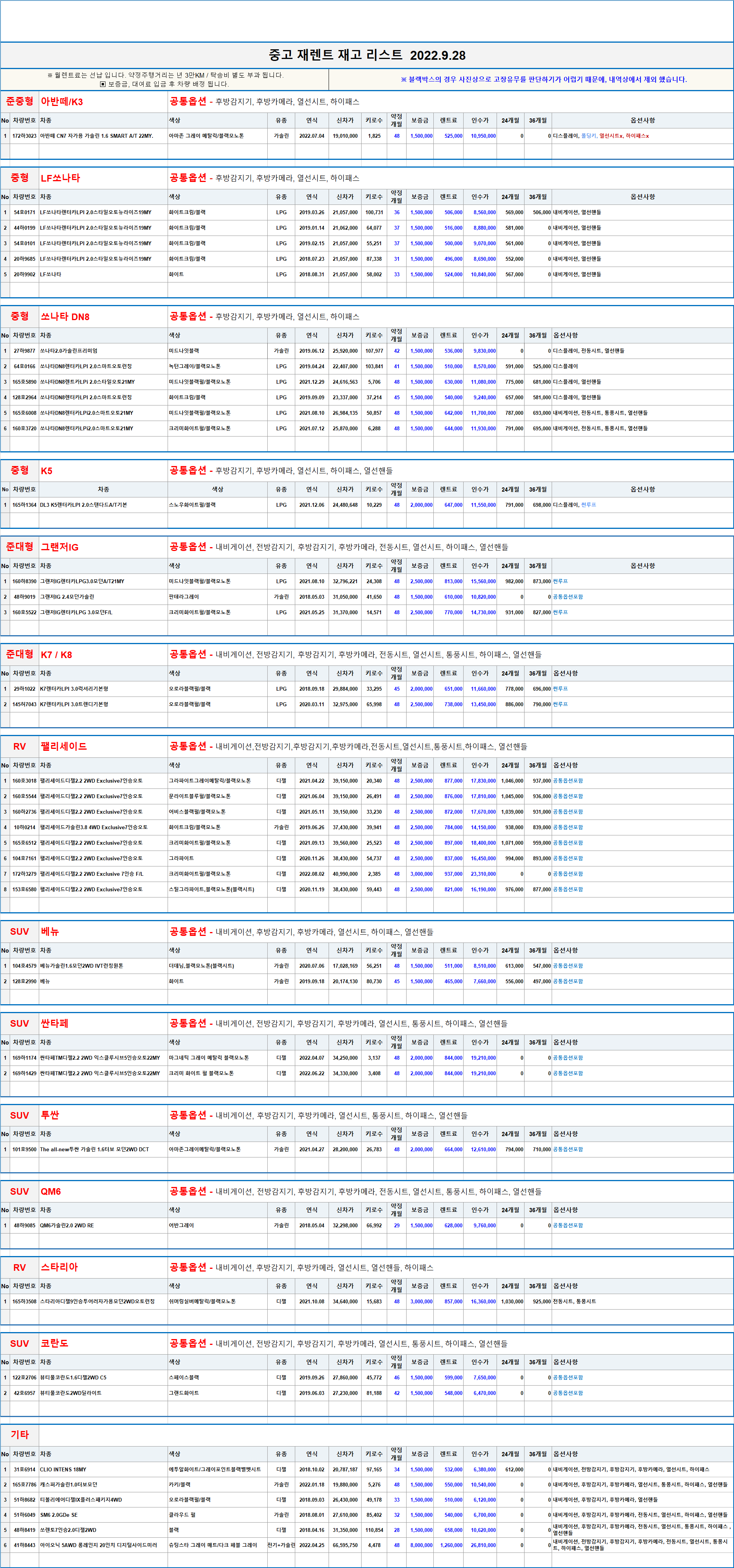Click color cell "녹턴그레이/블랙모노톤"
Viewport: 734px width, 1568px height.
(x=195, y=367)
